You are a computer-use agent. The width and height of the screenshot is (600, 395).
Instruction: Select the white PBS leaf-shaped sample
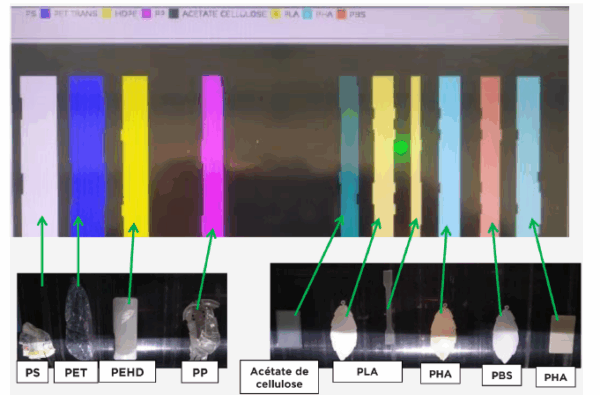pyautogui.click(x=505, y=334)
